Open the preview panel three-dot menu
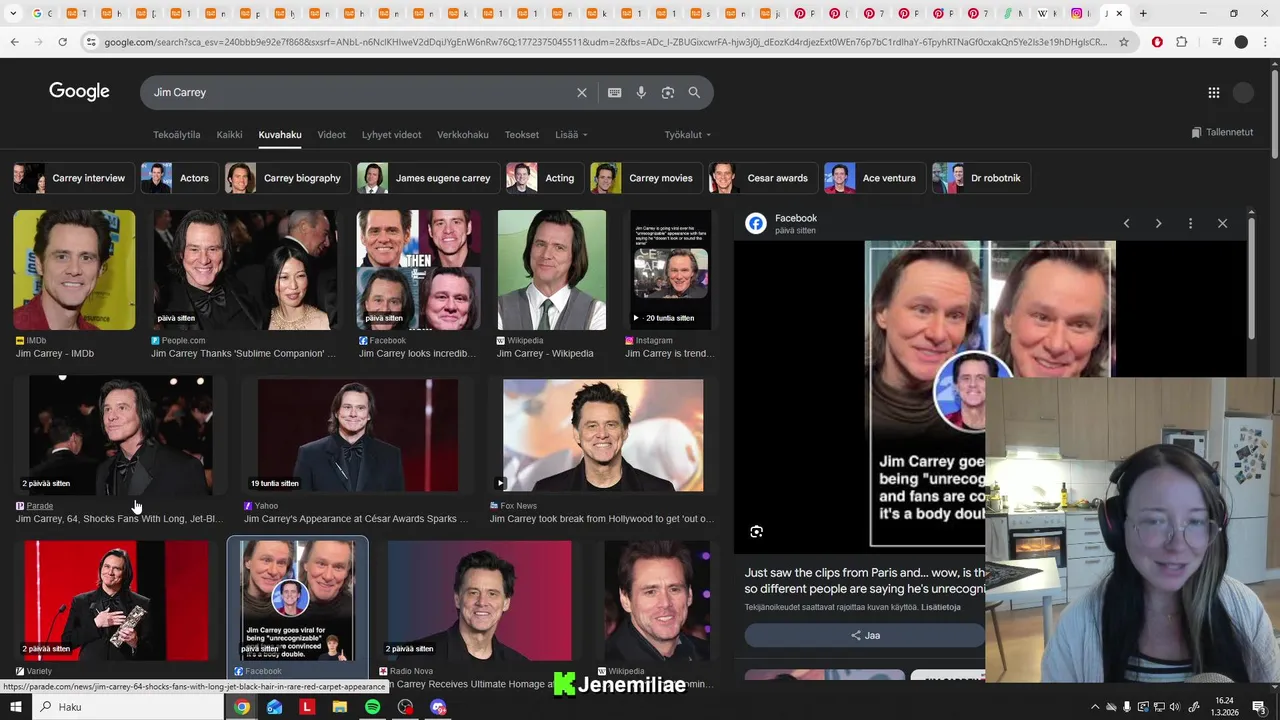The height and width of the screenshot is (720, 1280). (x=1190, y=223)
